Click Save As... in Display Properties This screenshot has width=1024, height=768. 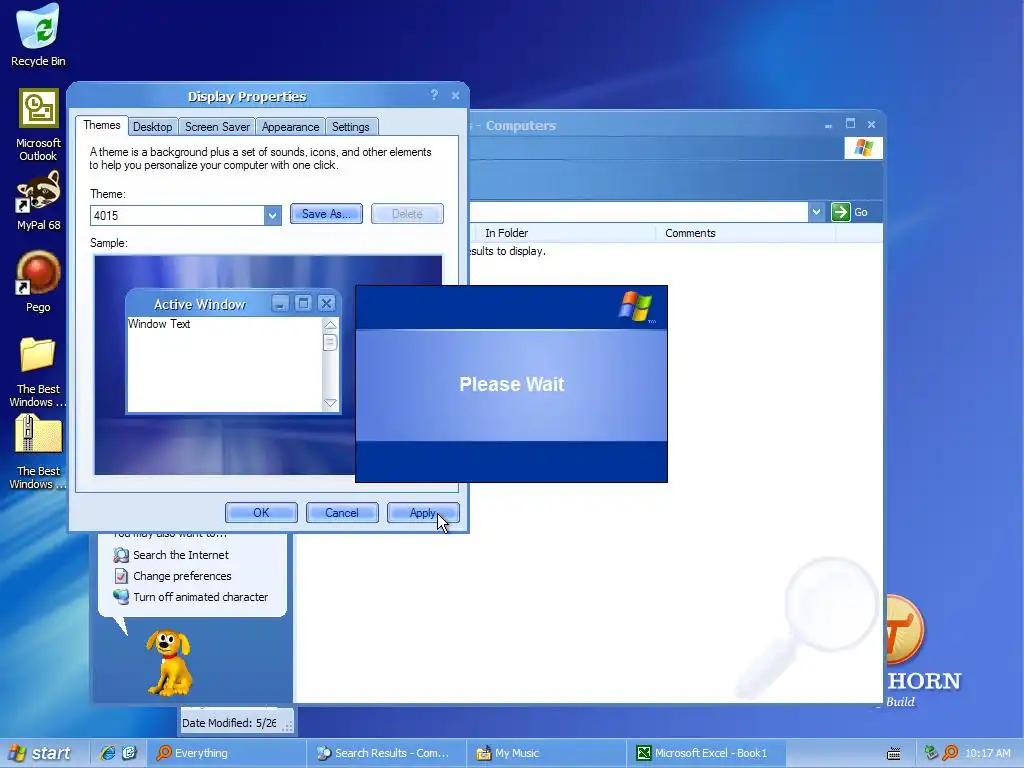pyautogui.click(x=326, y=214)
